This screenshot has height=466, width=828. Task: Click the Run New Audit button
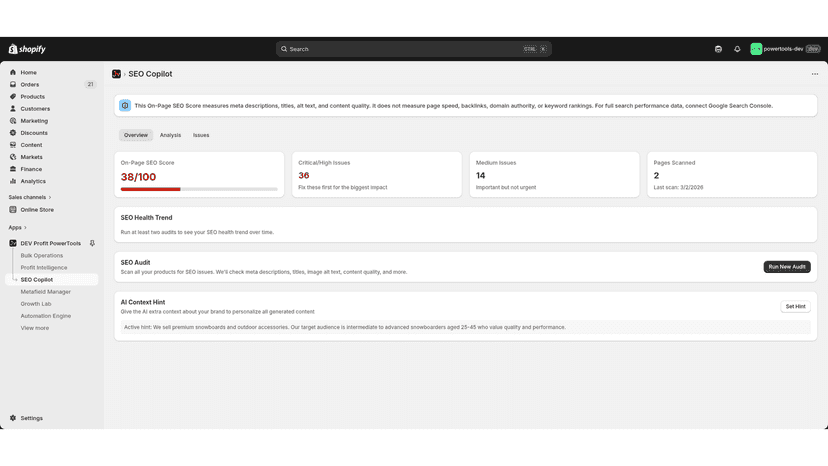[x=787, y=267]
